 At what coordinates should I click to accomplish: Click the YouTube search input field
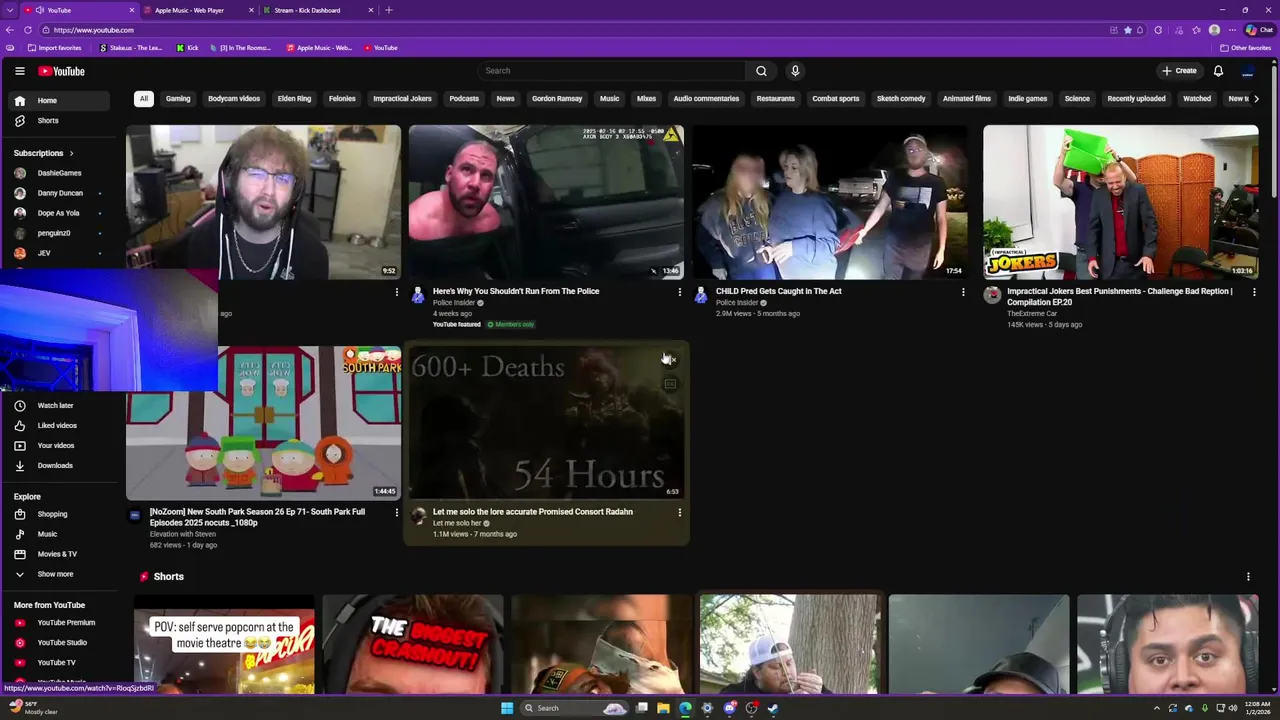611,71
